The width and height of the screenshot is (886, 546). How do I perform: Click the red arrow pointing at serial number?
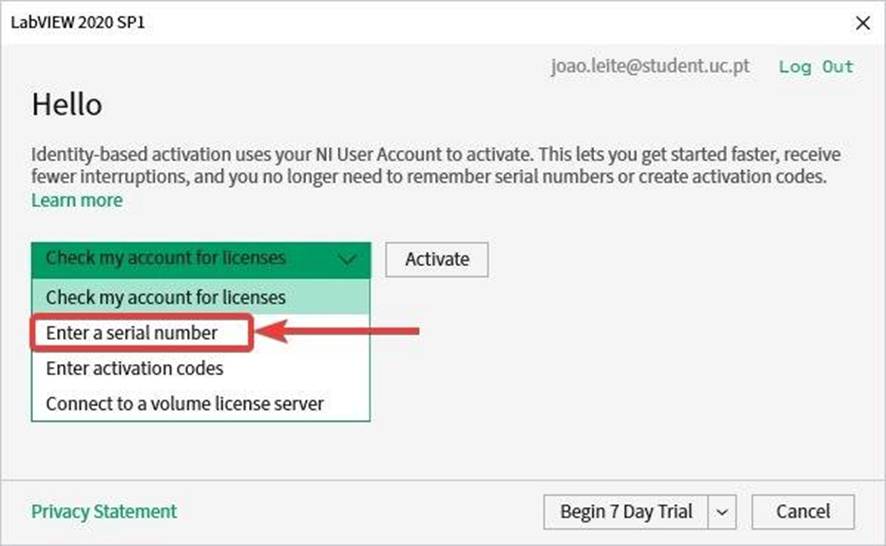click(337, 331)
